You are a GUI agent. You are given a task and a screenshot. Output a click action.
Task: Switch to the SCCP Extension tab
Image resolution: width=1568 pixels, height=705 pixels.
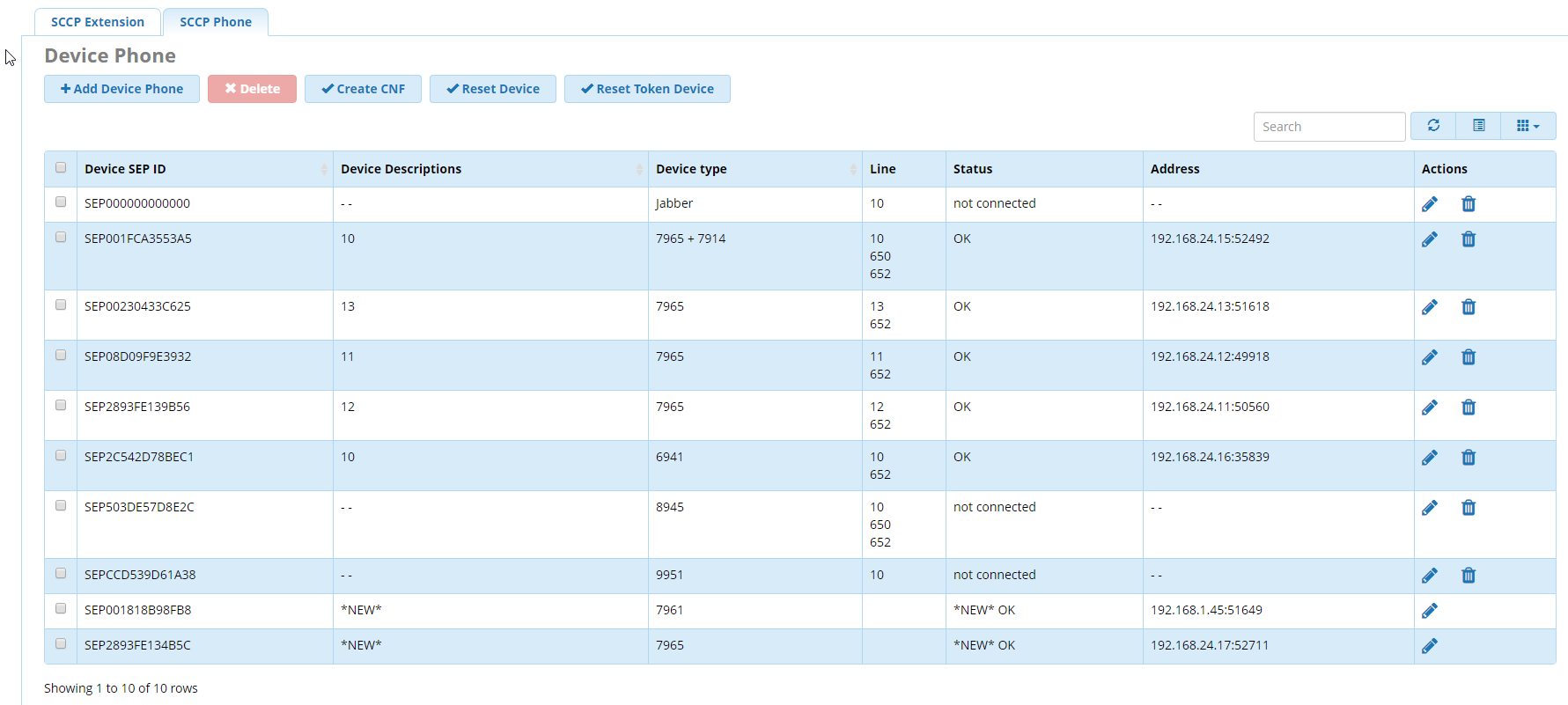point(98,22)
